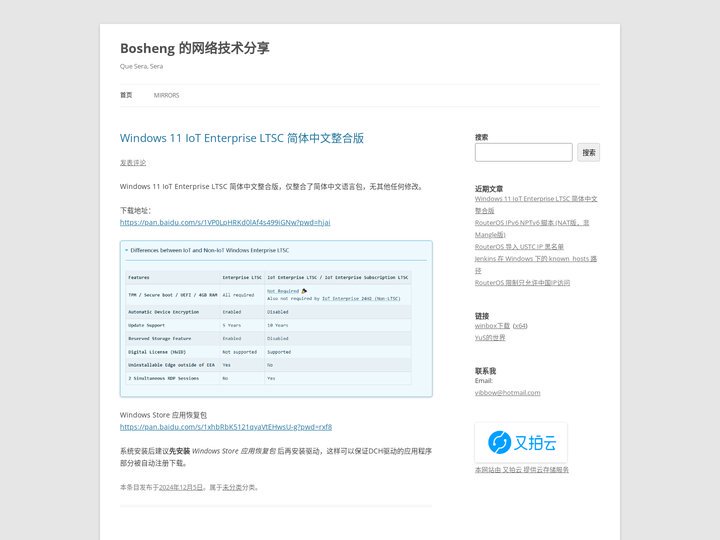Click the Bosheng 的网络技术分享 site title
The image size is (720, 540).
(x=195, y=48)
